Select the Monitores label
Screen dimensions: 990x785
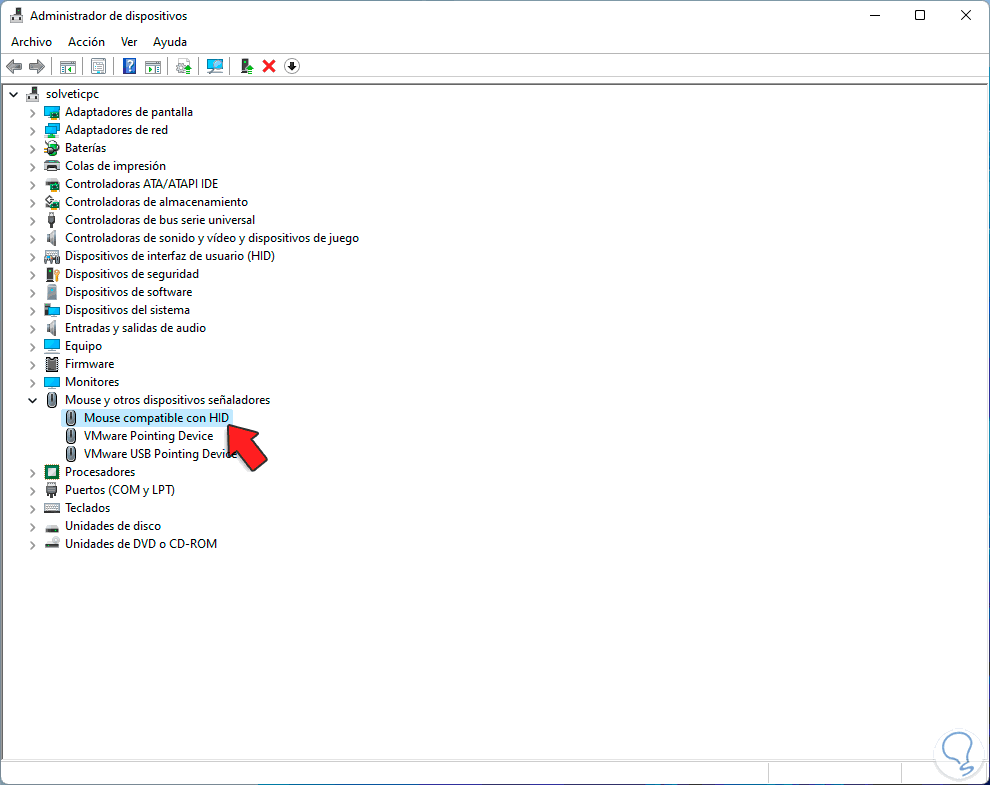92,382
